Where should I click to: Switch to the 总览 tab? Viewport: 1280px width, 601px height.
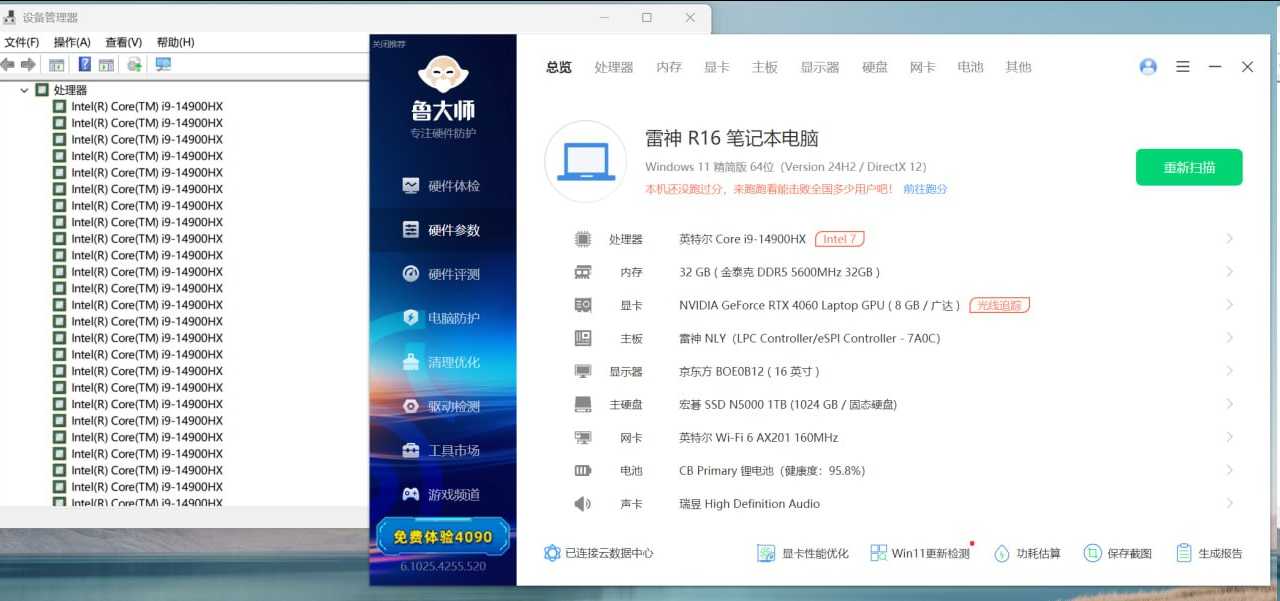tap(559, 67)
